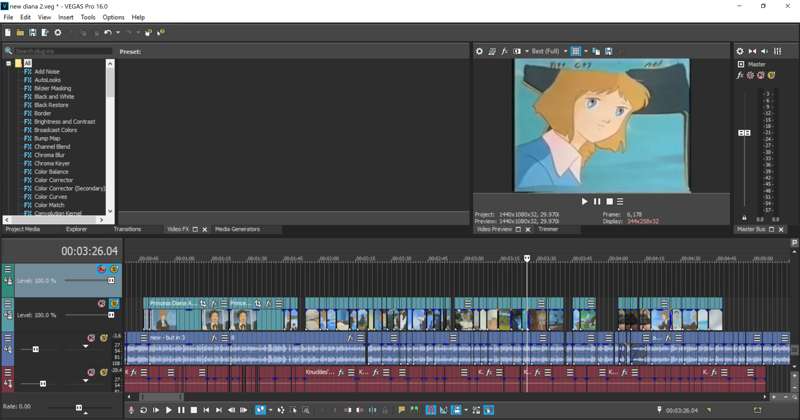Select the Normal Edit tool
The height and width of the screenshot is (420, 800).
(261, 410)
